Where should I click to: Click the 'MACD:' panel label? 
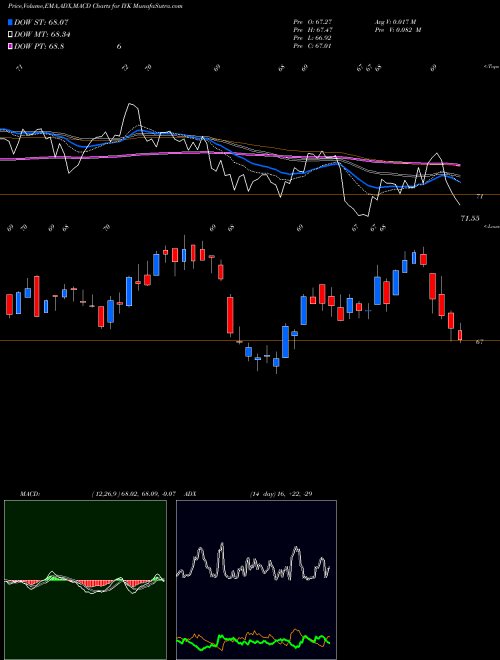(x=29, y=494)
